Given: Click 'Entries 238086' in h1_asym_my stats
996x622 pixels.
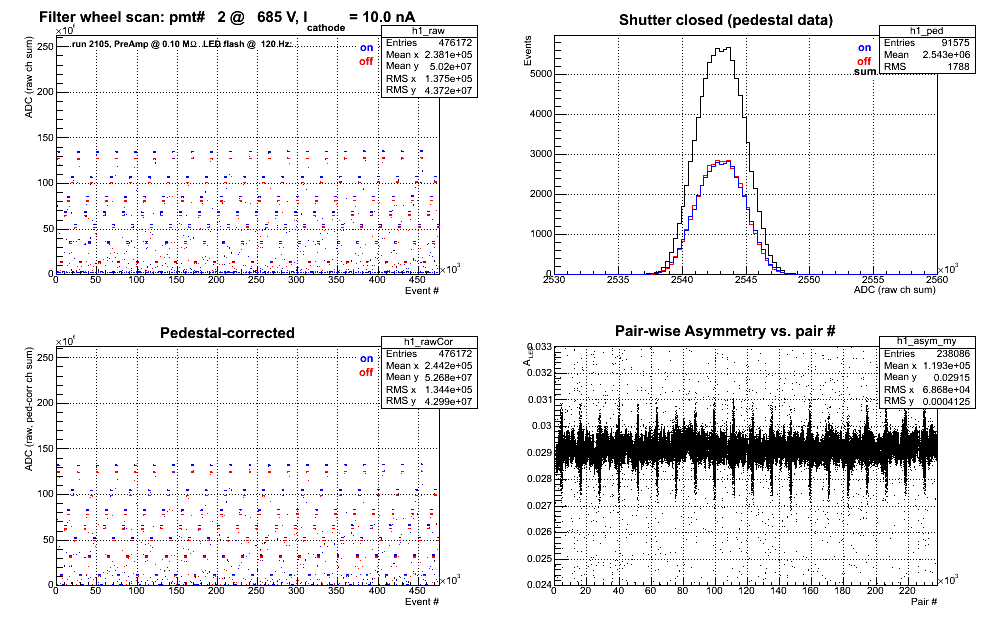Looking at the screenshot, I should tap(927, 353).
